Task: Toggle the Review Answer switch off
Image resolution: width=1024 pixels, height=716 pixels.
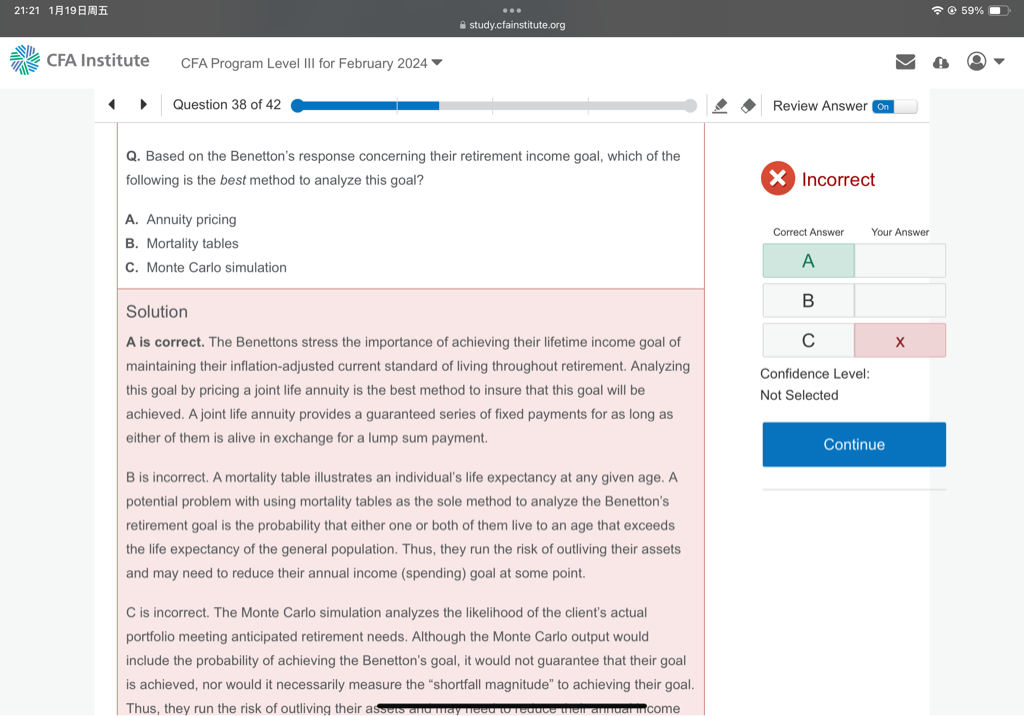Action: 894,106
